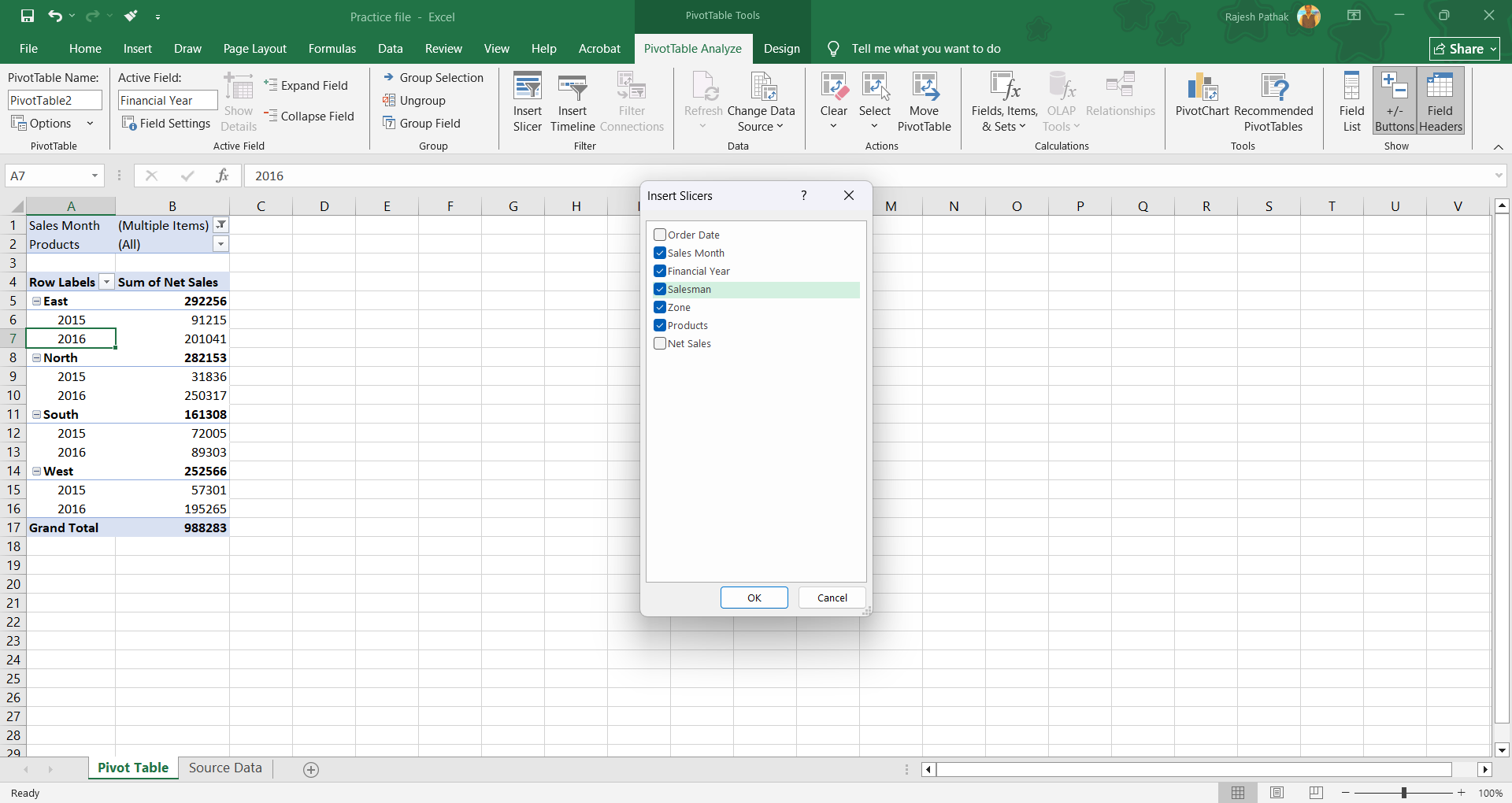Viewport: 1512px width, 803px height.
Task: Open the Source Data sheet tab
Action: pyautogui.click(x=225, y=768)
